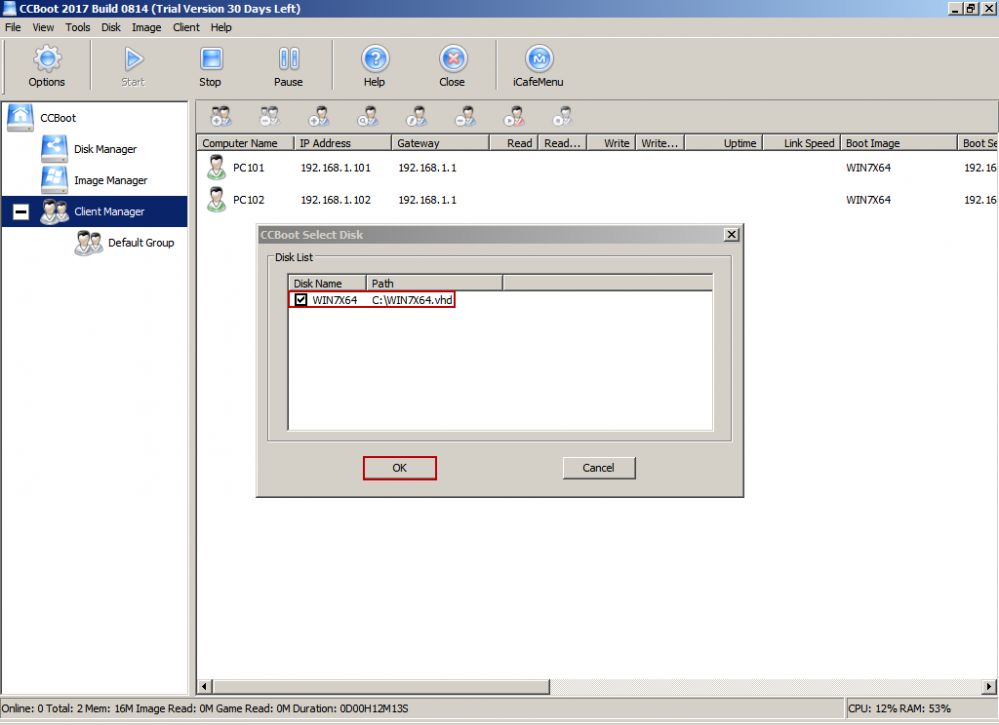Select Disk Manager in the sidebar
Image resolution: width=999 pixels, height=725 pixels.
click(105, 149)
